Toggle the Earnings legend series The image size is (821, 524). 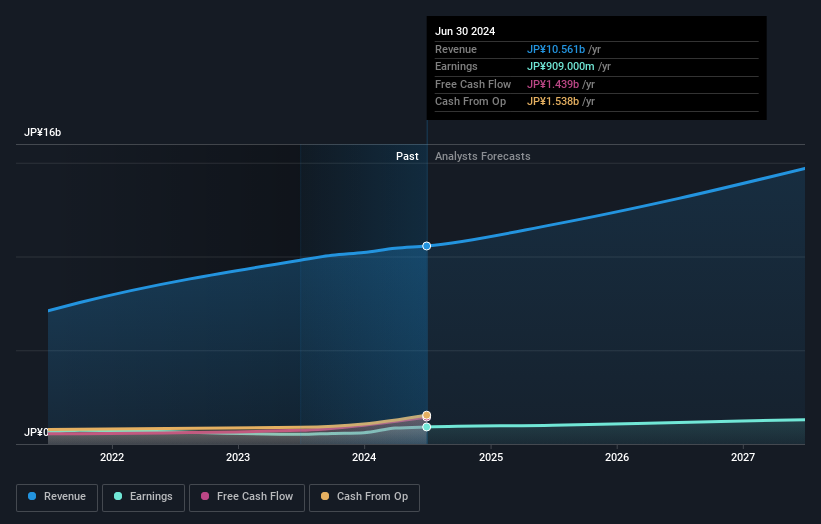(x=143, y=497)
